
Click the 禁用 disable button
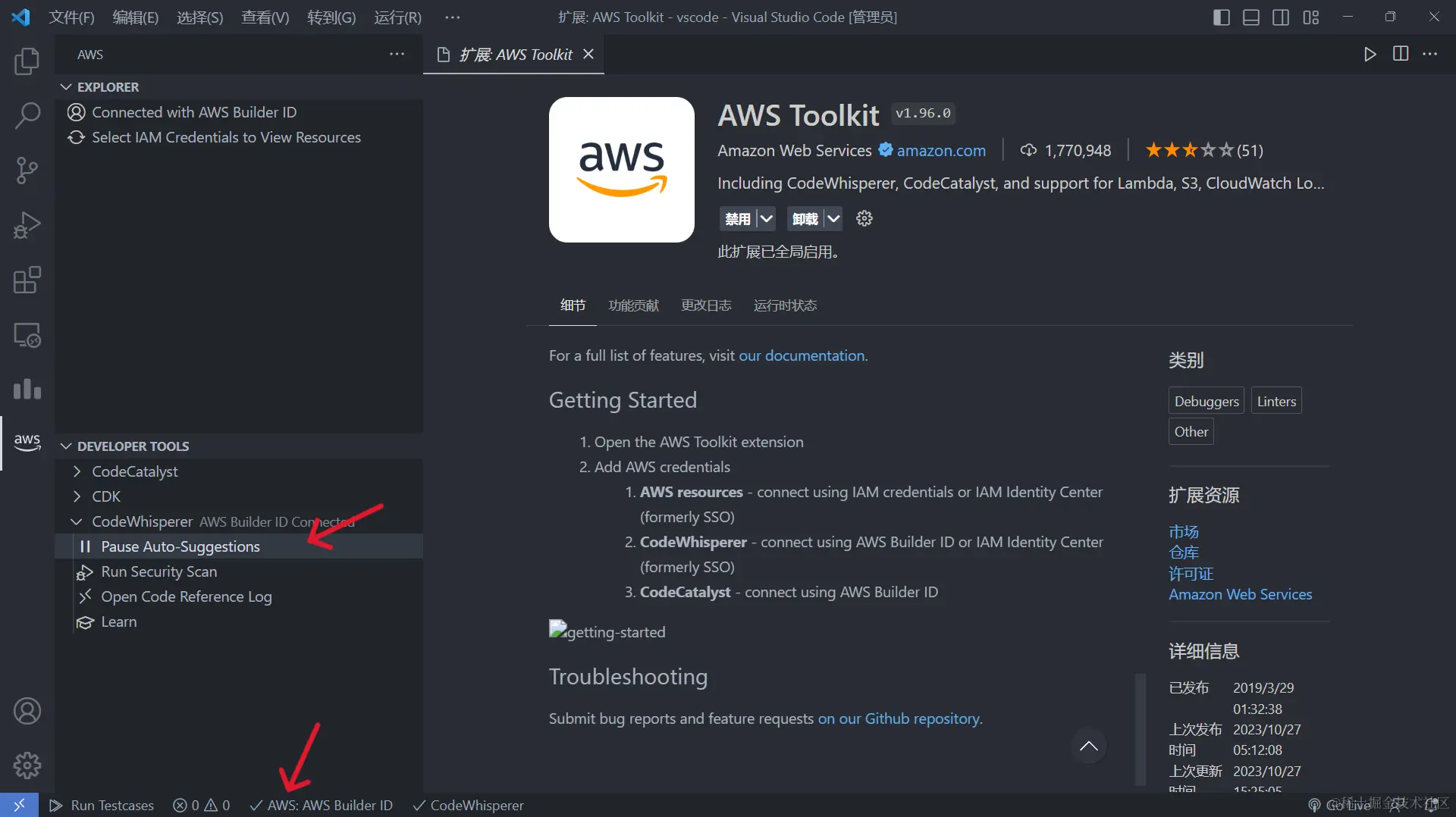tap(738, 219)
